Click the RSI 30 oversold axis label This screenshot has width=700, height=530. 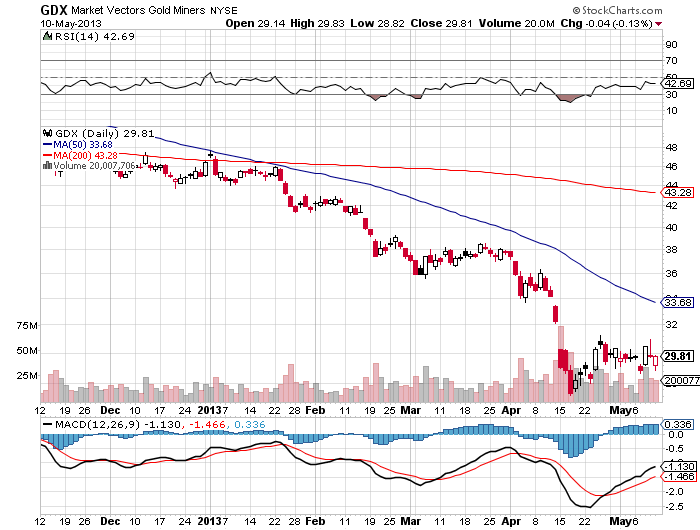[x=671, y=94]
